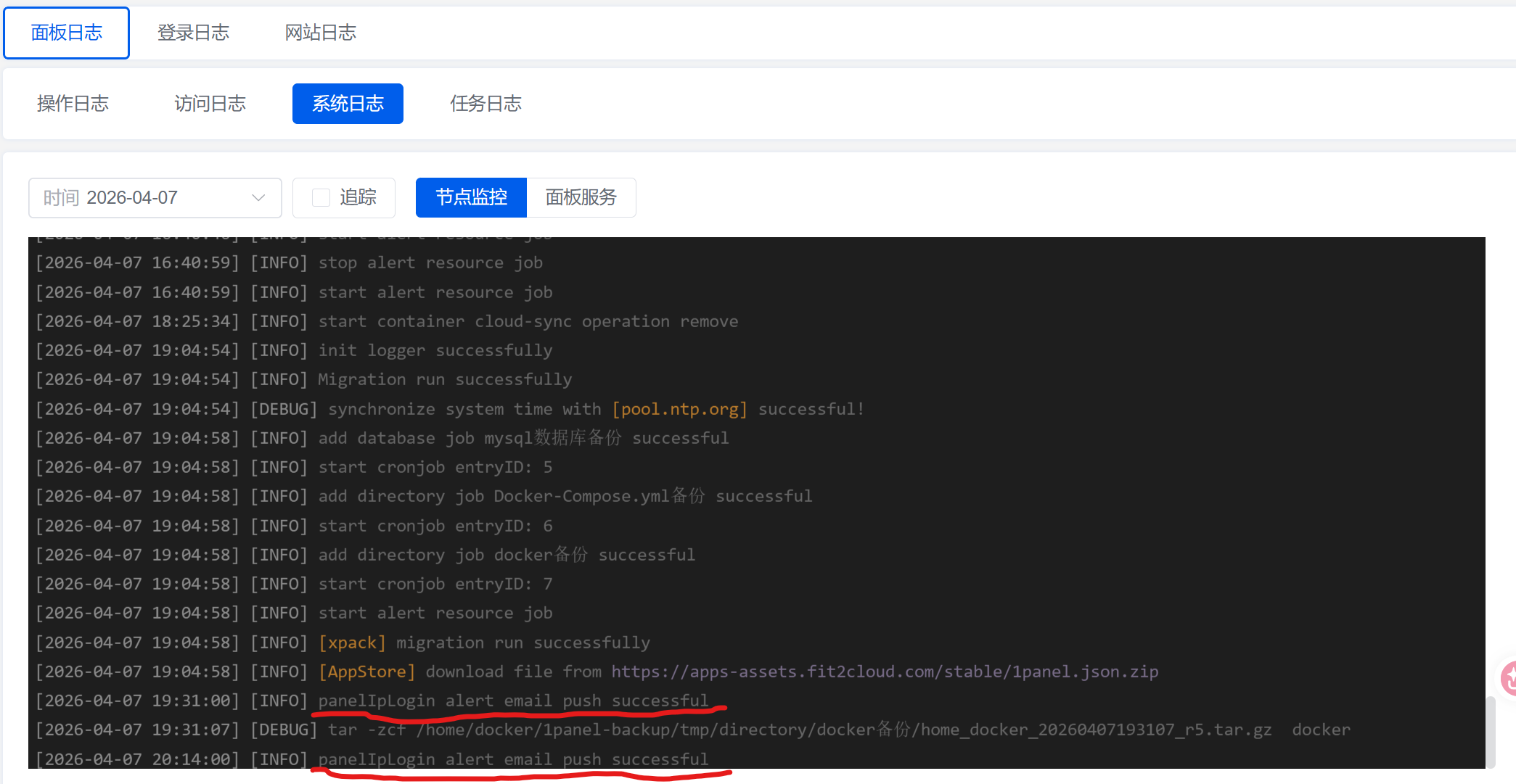Open the 任务日志 sub-tab
Viewport: 1516px width, 784px height.
tap(485, 104)
